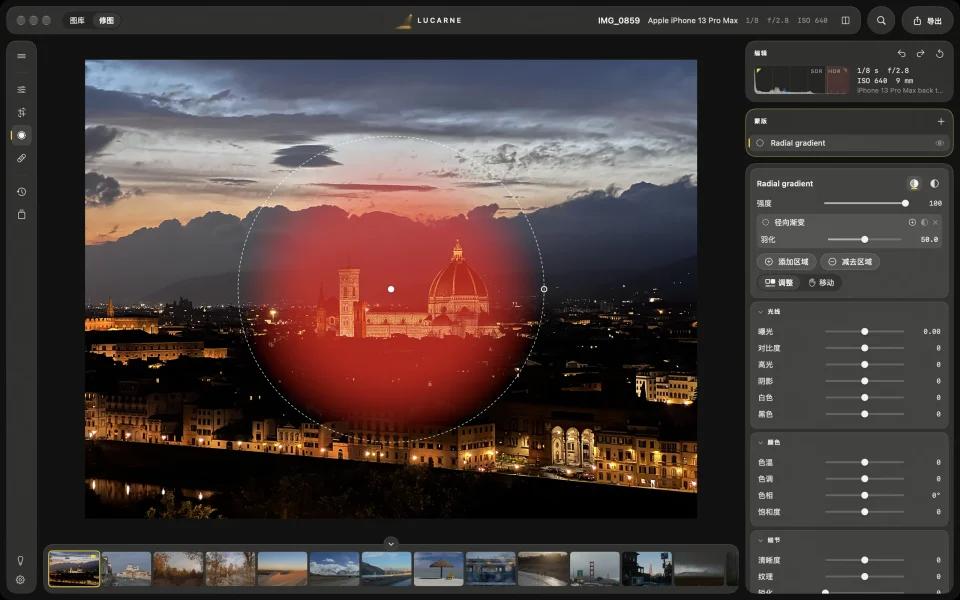Click the reset edits circular arrow

(940, 53)
